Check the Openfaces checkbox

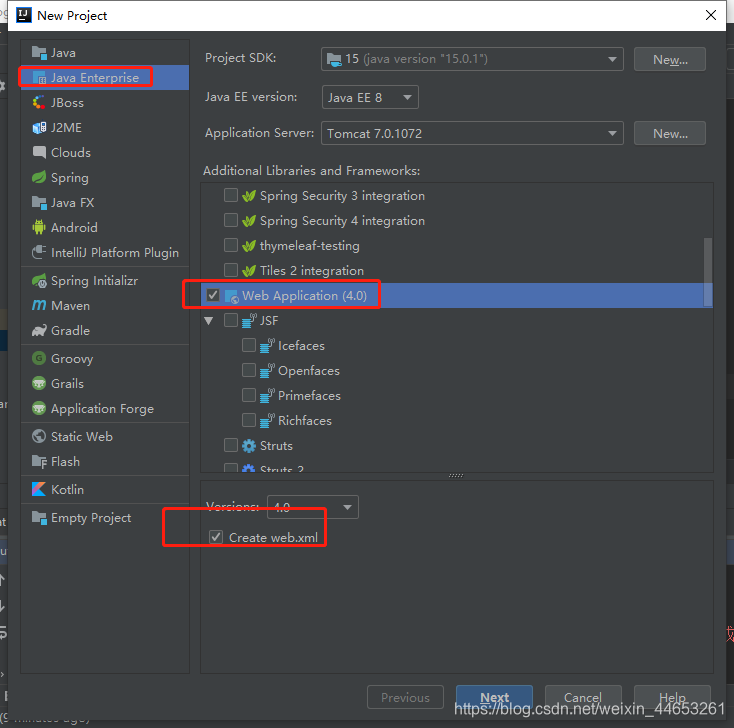(x=249, y=370)
